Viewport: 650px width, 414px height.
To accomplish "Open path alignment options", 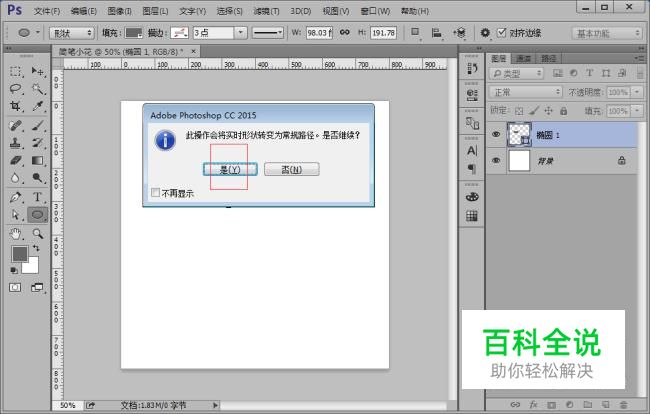I will coord(436,33).
